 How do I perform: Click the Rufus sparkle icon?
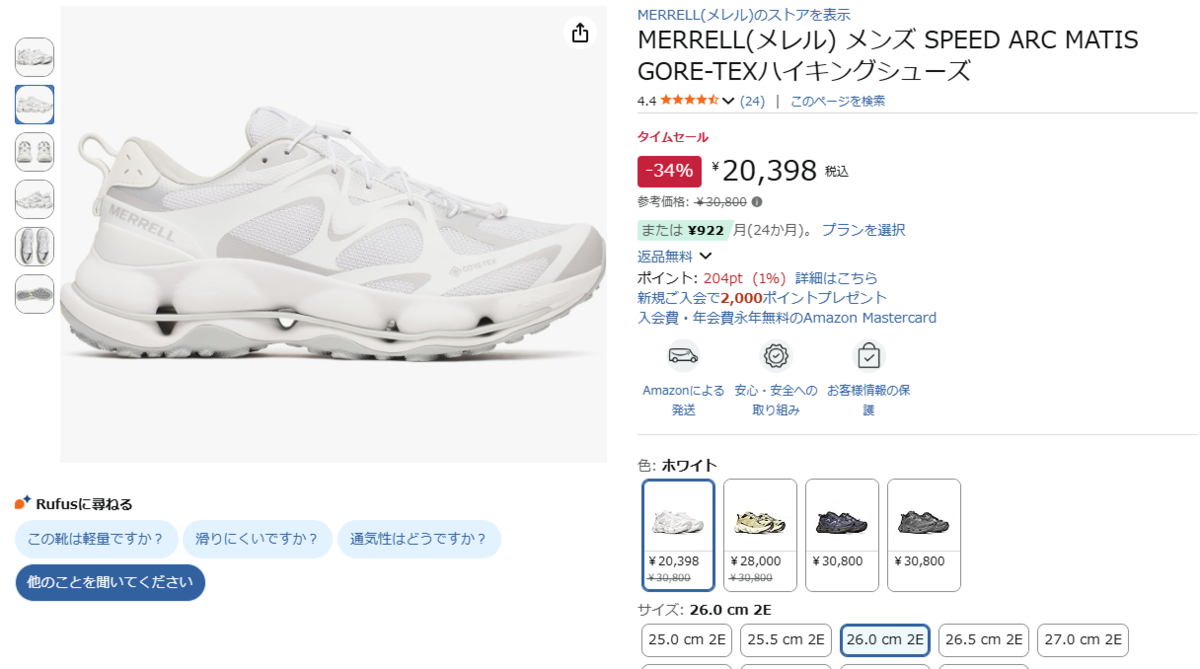[23, 503]
